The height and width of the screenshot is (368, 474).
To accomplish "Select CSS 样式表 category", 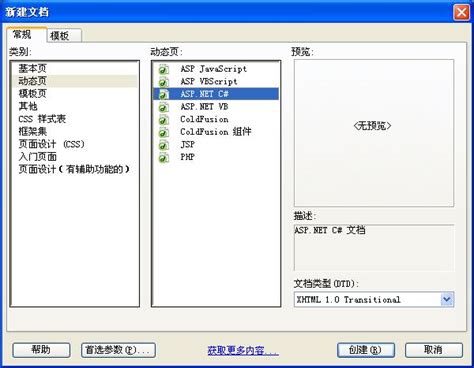I will (75, 119).
